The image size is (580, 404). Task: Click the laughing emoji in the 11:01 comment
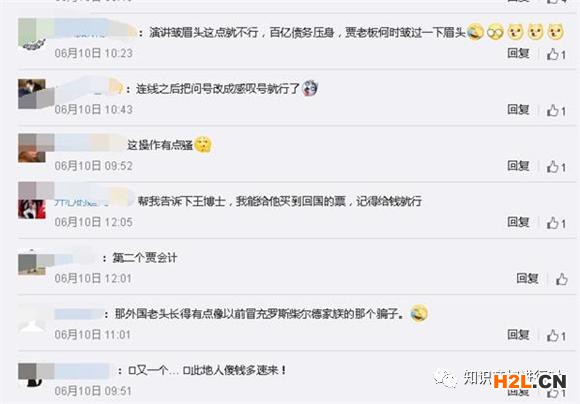click(x=419, y=313)
